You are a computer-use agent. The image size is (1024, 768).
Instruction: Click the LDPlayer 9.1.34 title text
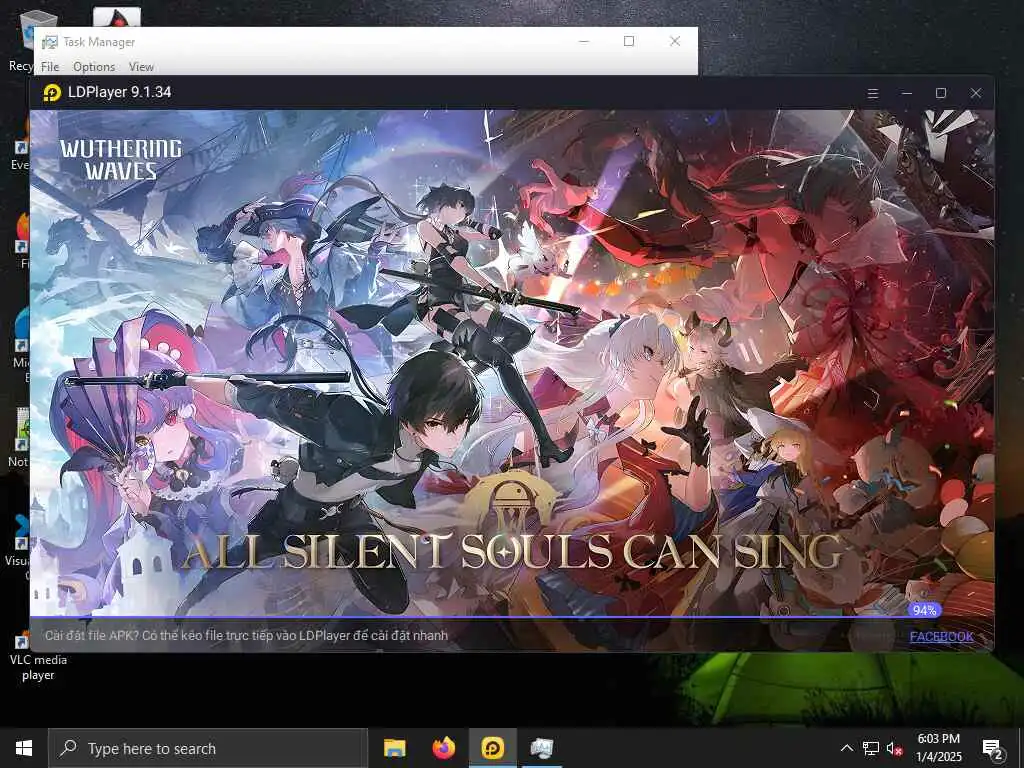click(x=120, y=92)
